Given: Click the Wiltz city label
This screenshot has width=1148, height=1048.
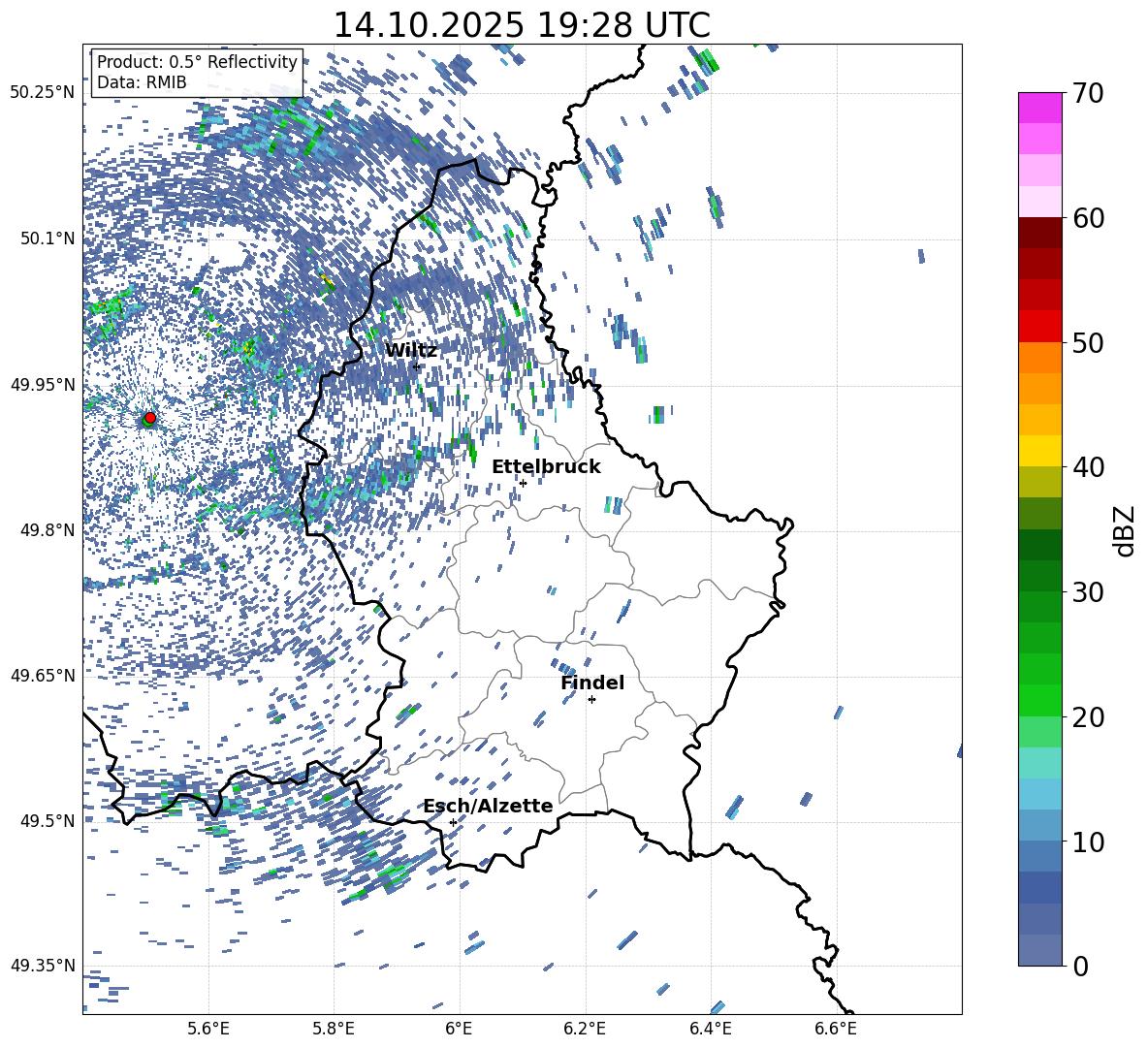Looking at the screenshot, I should pos(411,351).
